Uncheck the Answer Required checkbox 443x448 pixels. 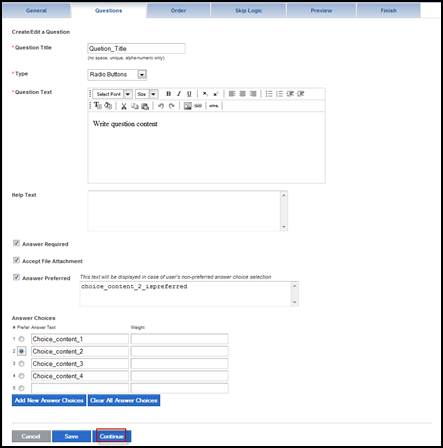[16, 243]
